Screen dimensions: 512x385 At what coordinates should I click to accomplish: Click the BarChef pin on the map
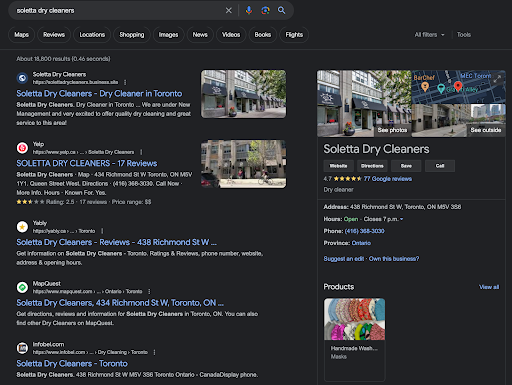(x=425, y=87)
